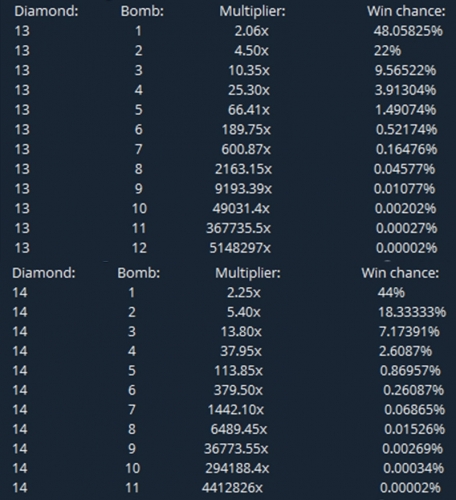
Task: Click the 0.01077% win chance
Action: 404,189
